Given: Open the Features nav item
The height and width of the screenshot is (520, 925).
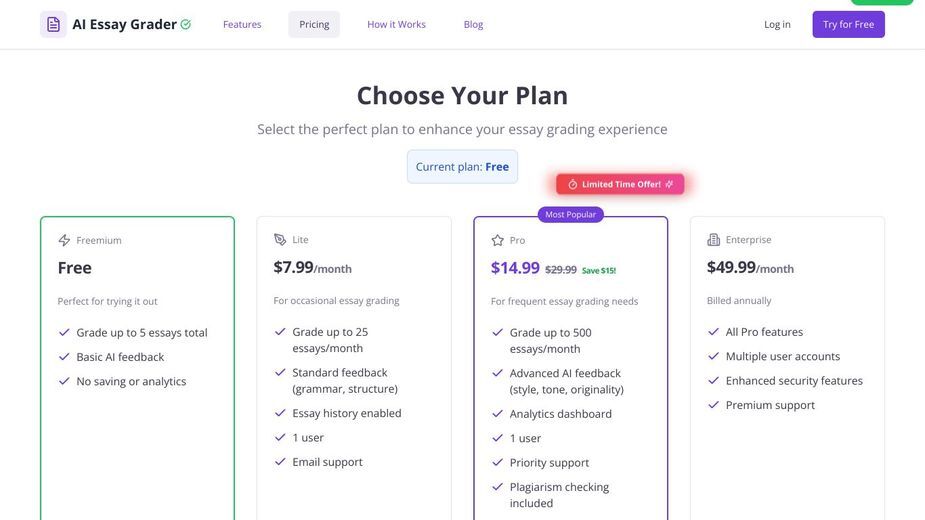Looking at the screenshot, I should (x=242, y=24).
